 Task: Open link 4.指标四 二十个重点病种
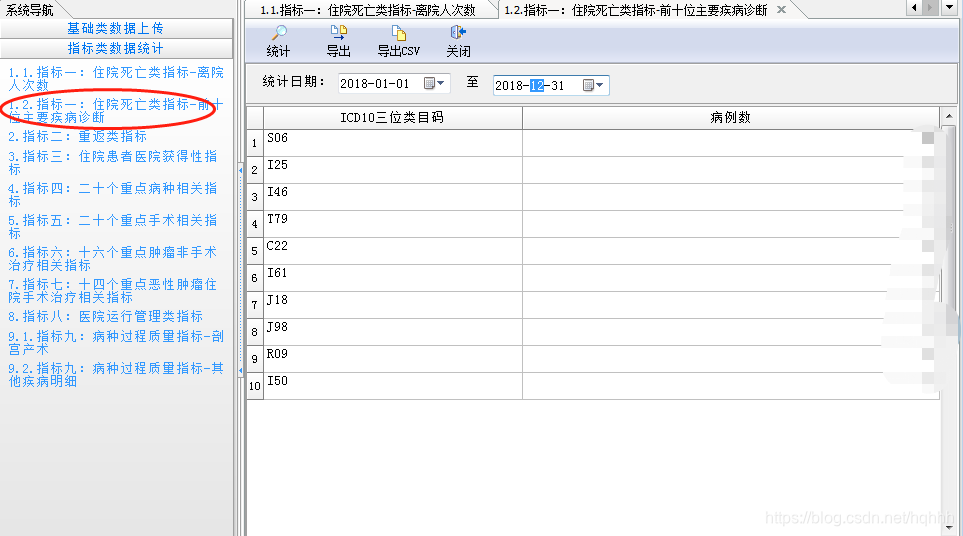tap(113, 194)
